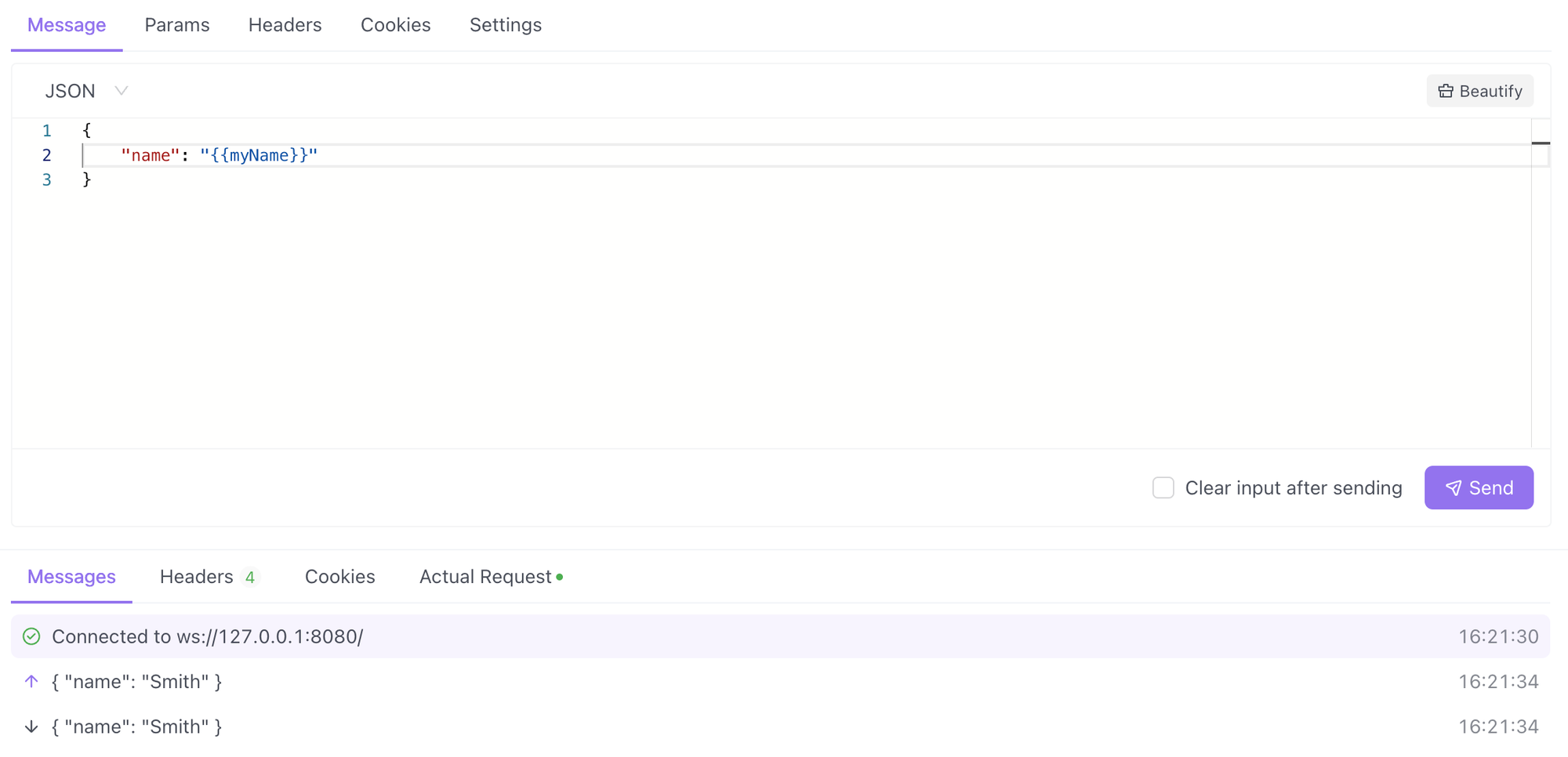Click the received message down-arrow icon
The height and width of the screenshot is (757, 1568).
(31, 726)
